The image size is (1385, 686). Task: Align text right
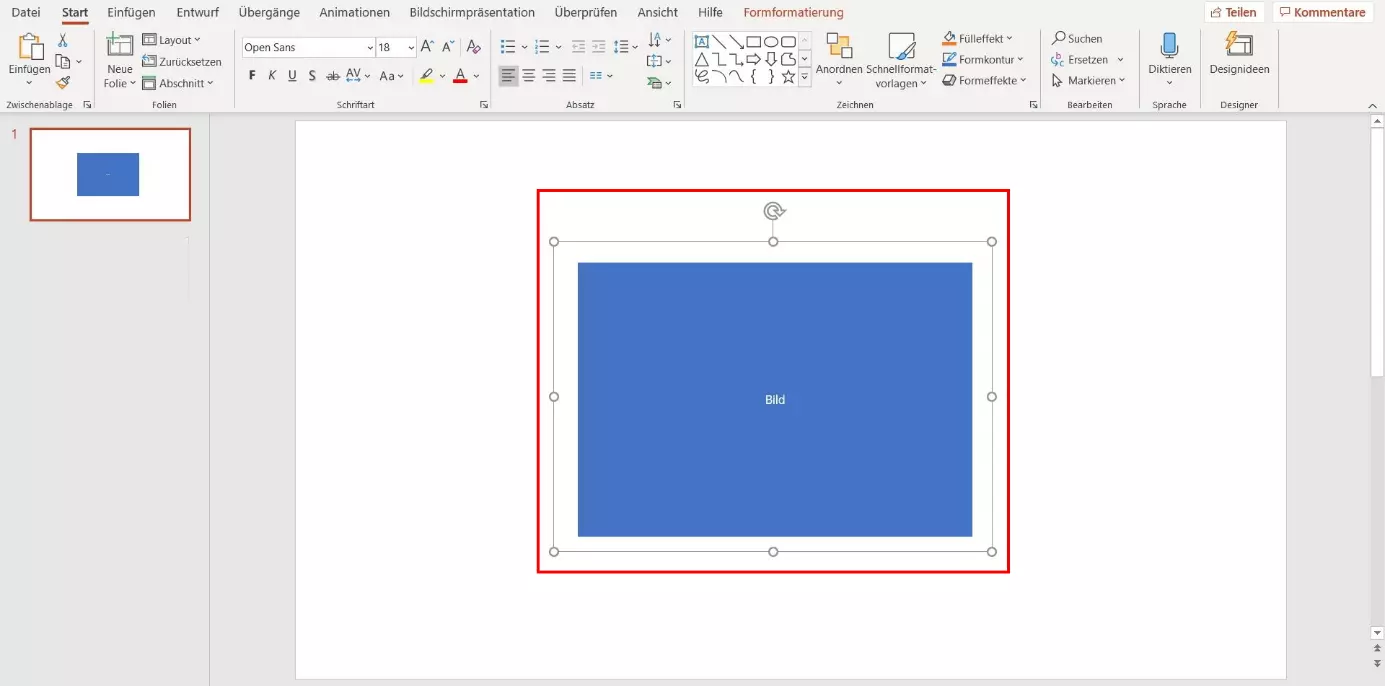(549, 76)
